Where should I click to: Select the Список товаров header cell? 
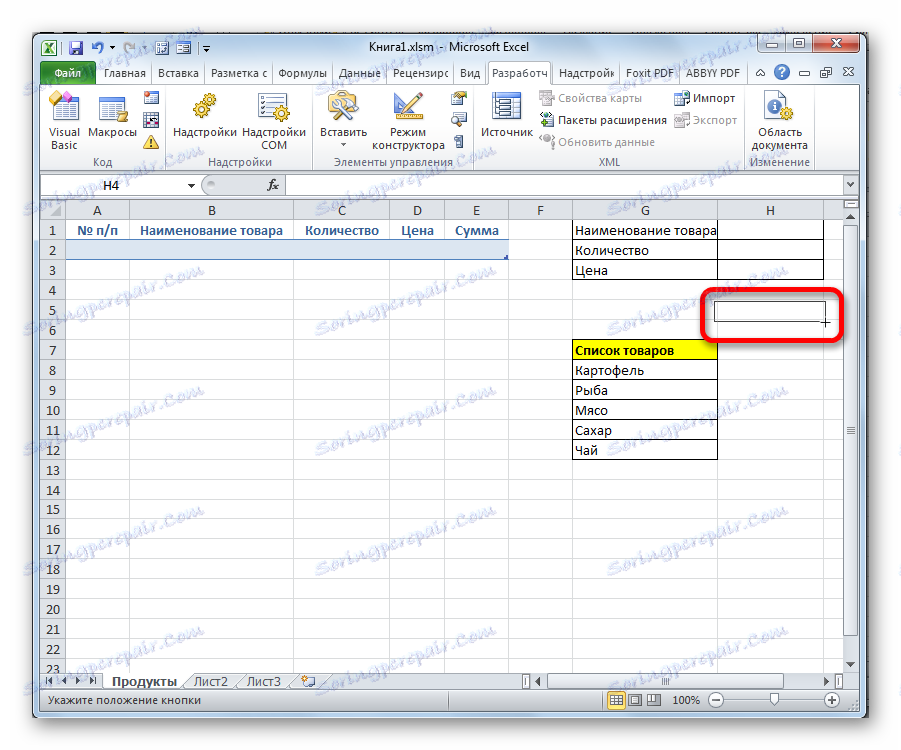tap(645, 350)
